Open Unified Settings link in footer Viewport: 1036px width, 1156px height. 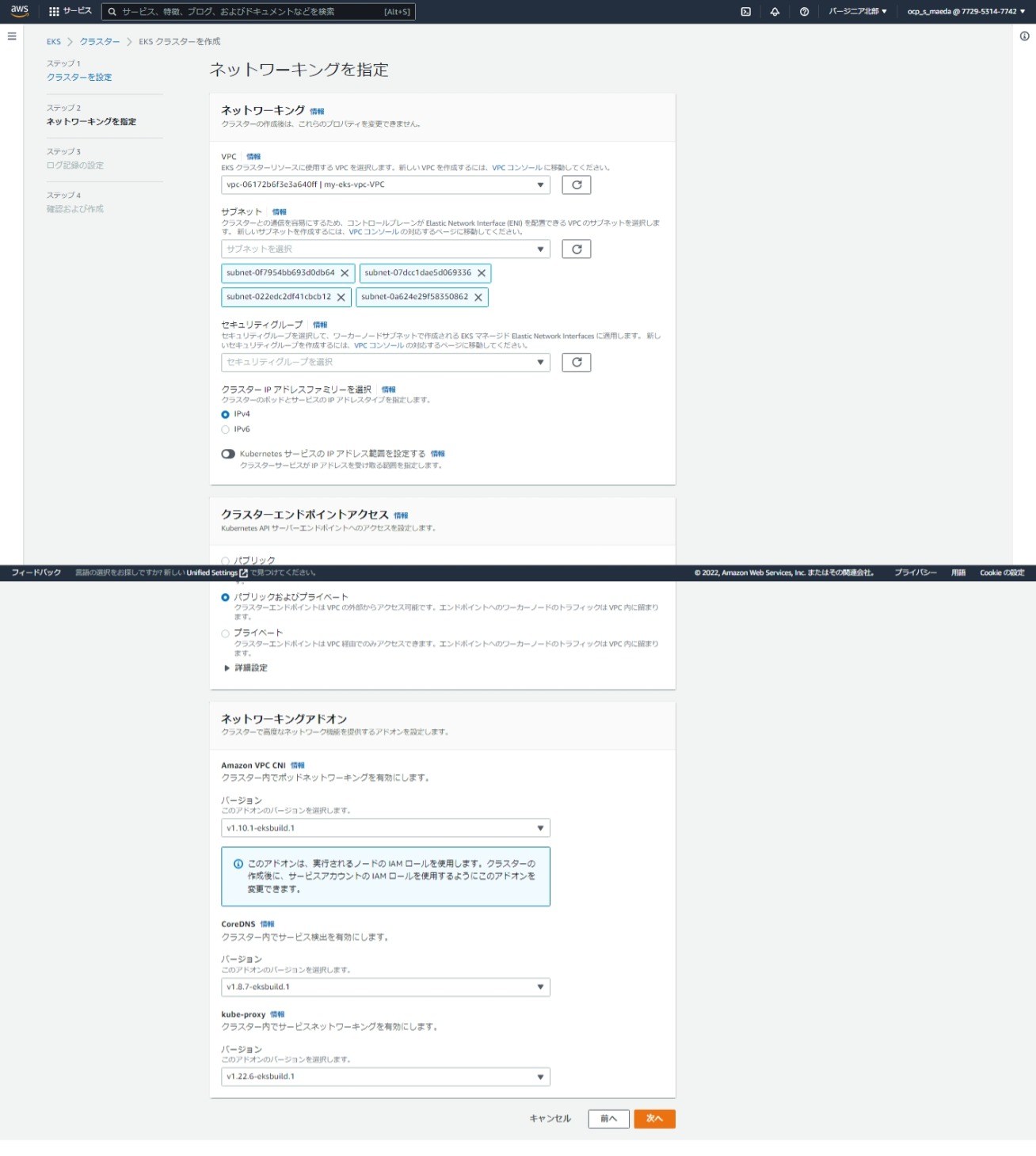point(217,572)
